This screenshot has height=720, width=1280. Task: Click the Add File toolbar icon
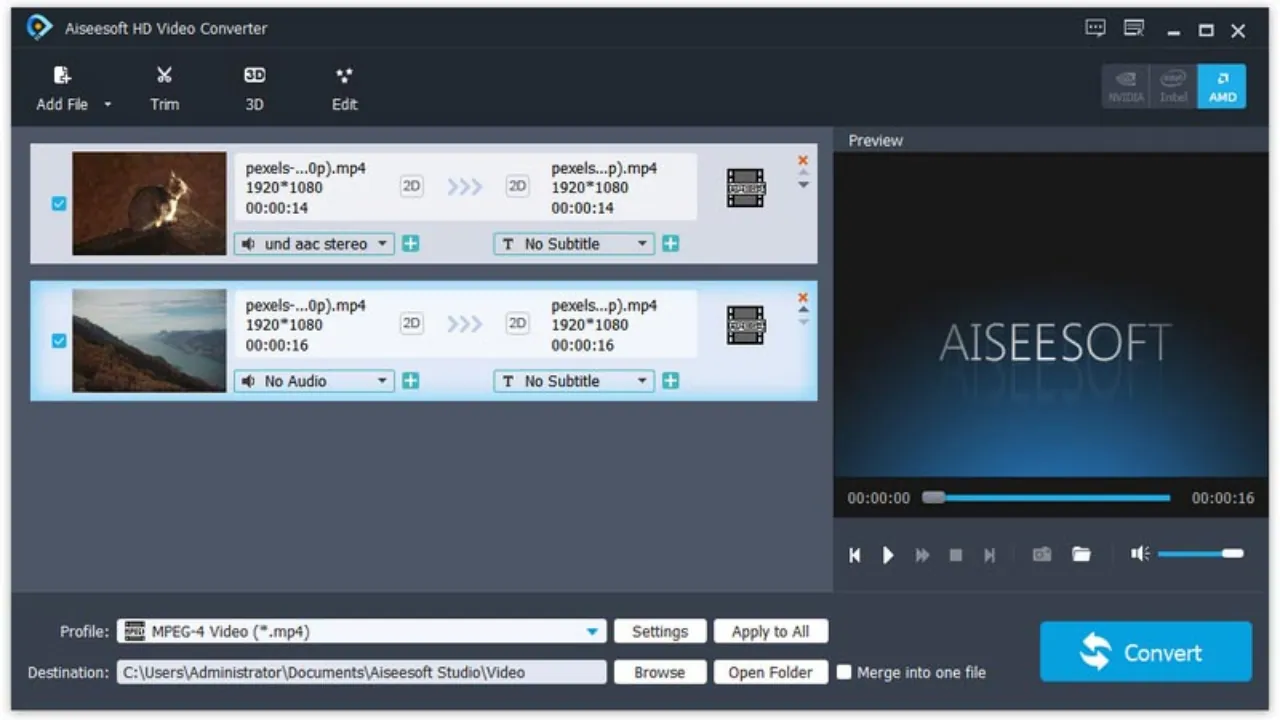[62, 76]
